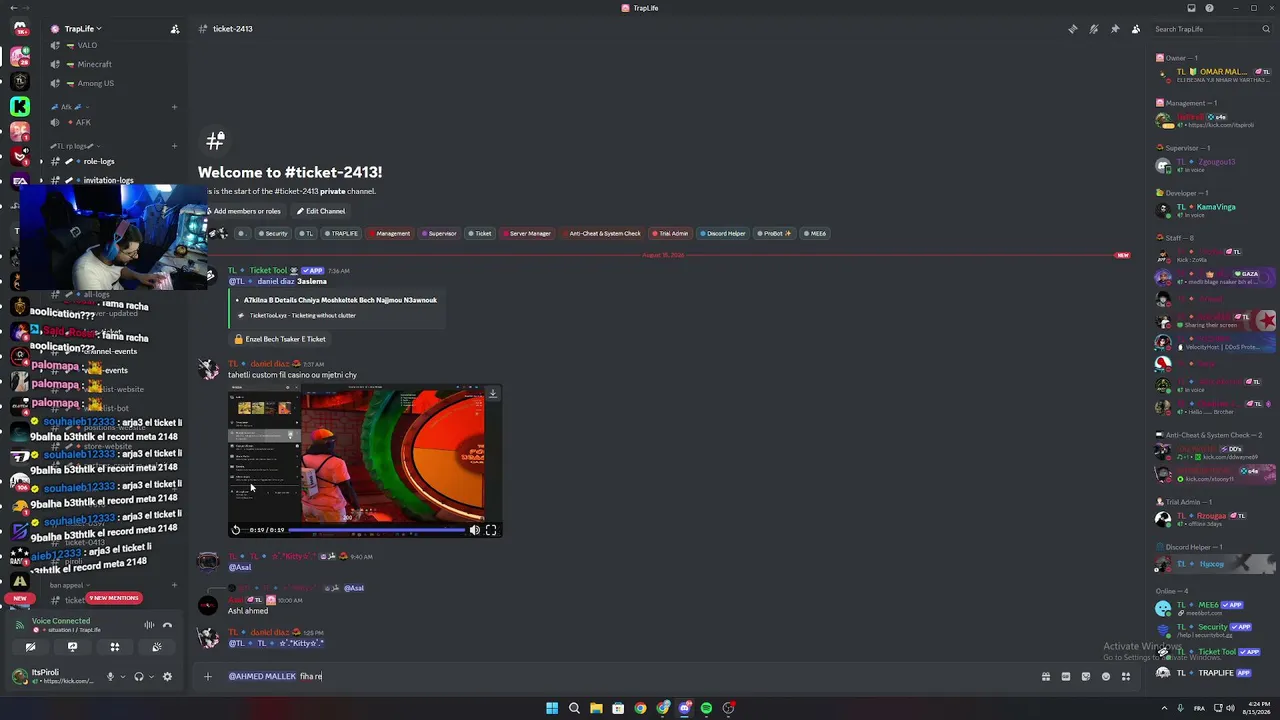This screenshot has width=1280, height=720.
Task: Open the ItsPiroli user profile panel
Action: click(x=52, y=676)
